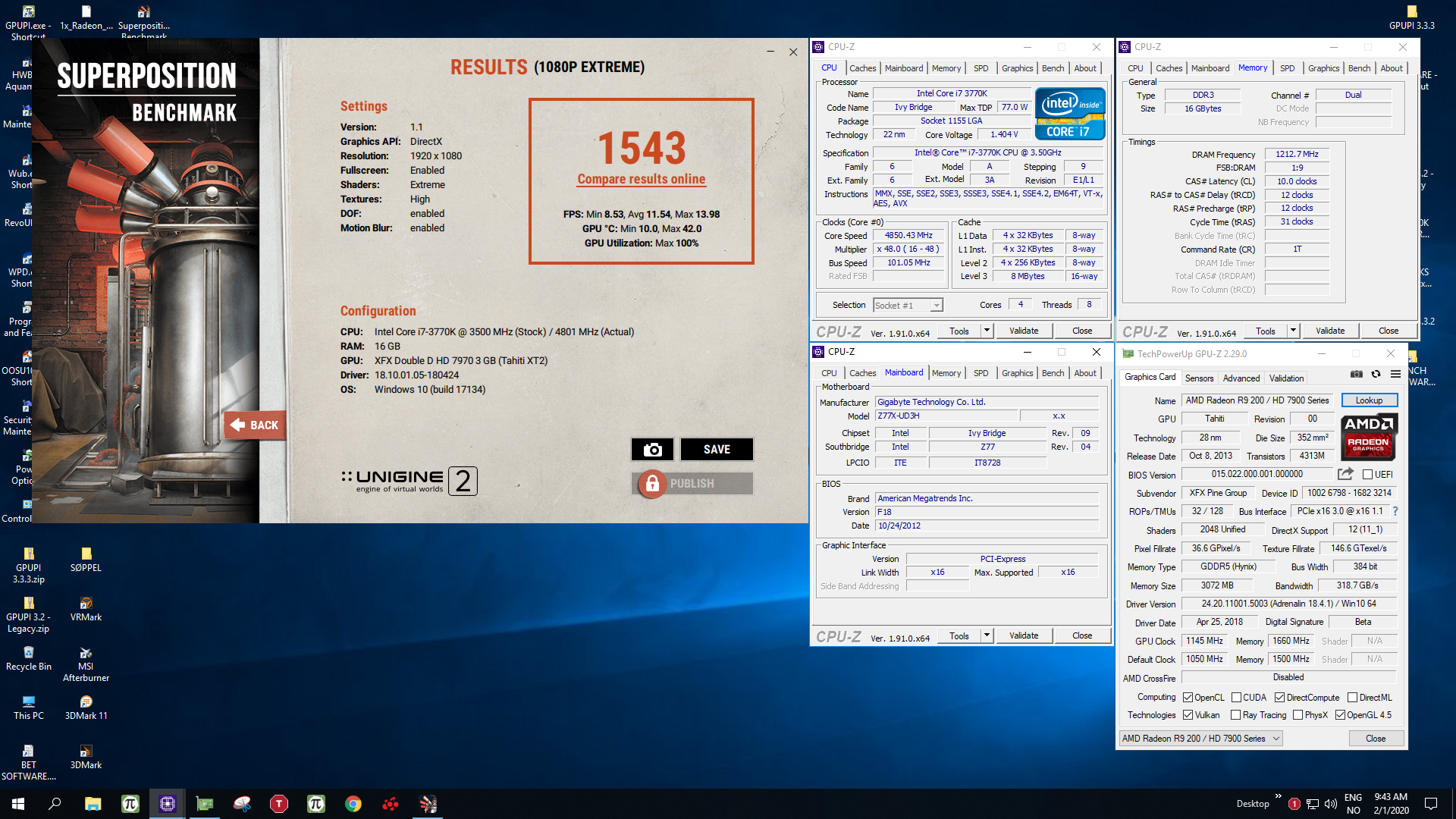Open the action center notifications icon
Image resolution: width=1456 pixels, height=819 pixels.
[x=1431, y=804]
